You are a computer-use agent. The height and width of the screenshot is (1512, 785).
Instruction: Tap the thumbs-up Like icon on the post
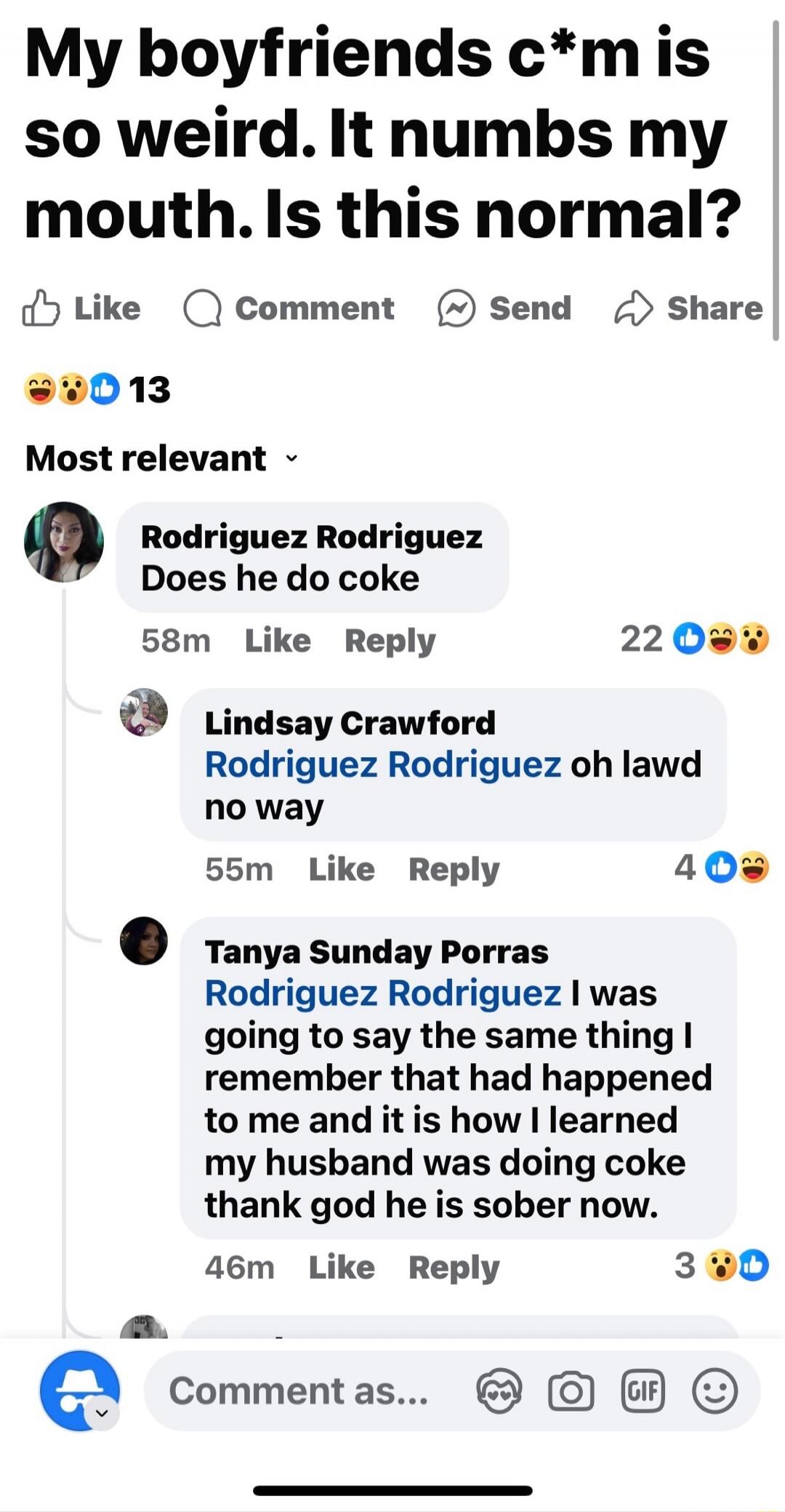click(x=41, y=308)
